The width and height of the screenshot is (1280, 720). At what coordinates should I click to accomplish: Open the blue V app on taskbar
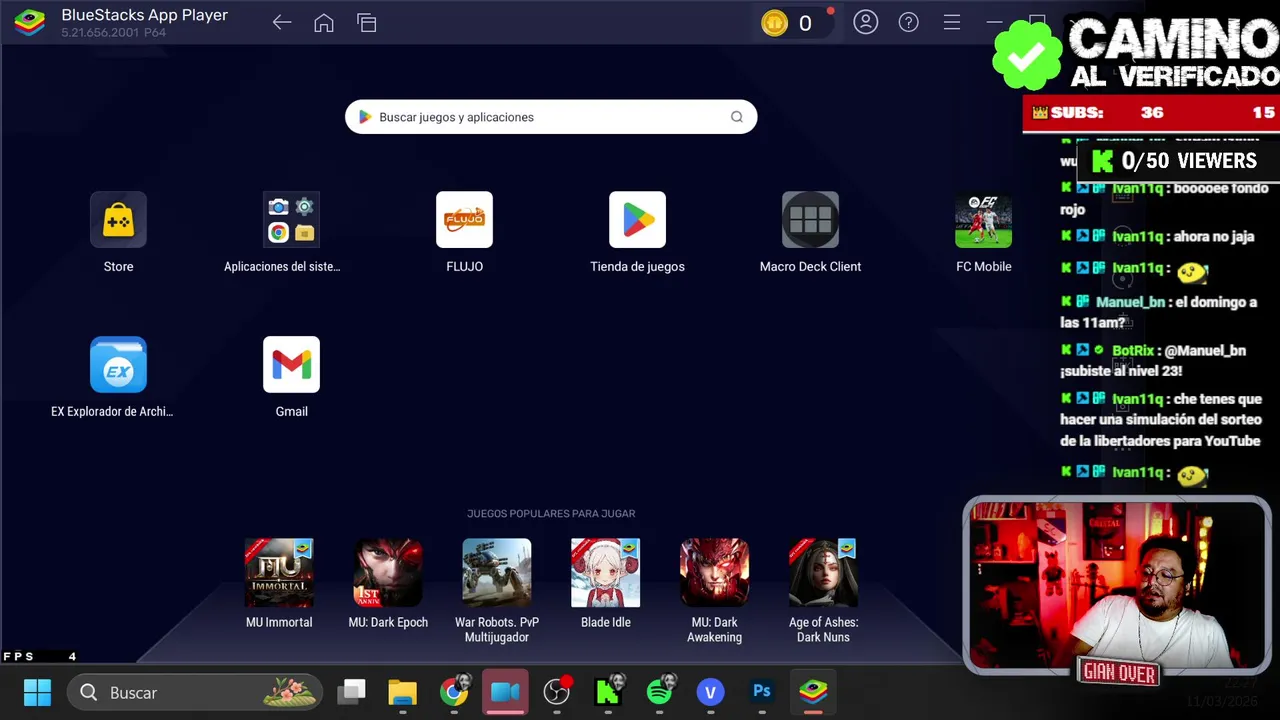click(711, 692)
